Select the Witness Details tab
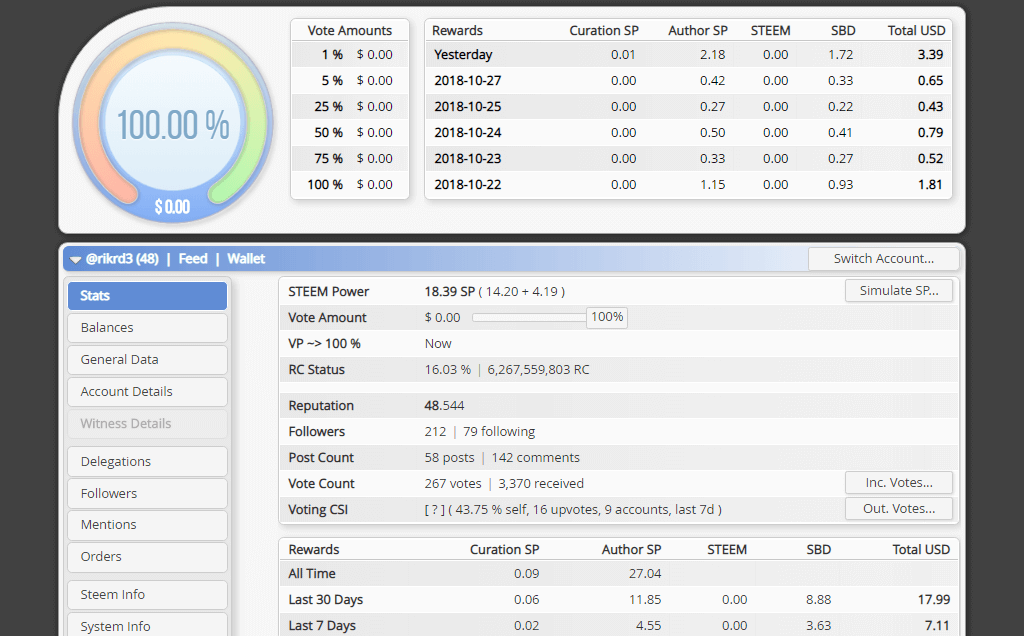 coord(148,424)
